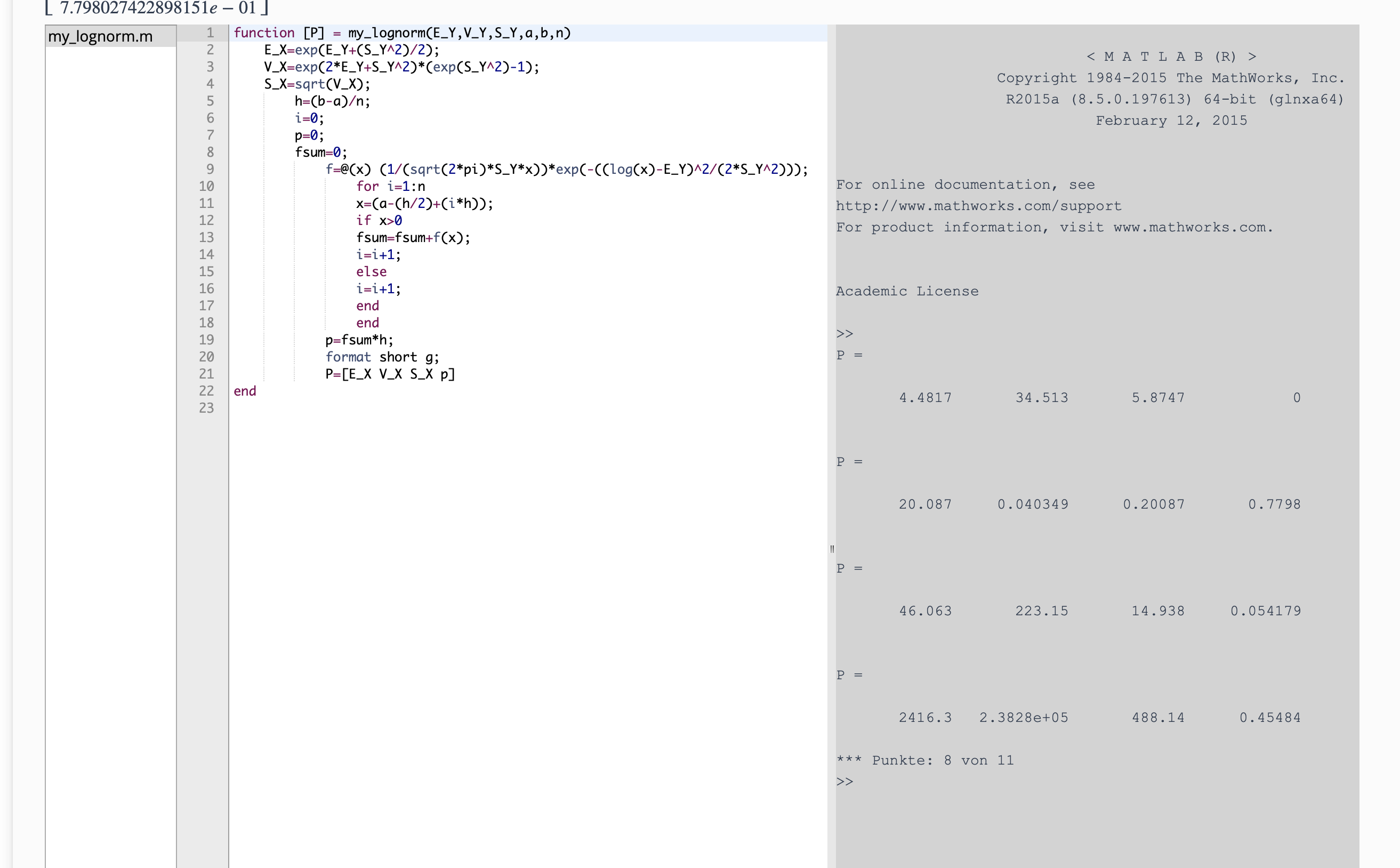Click the 'Academic License' text in console
1400x868 pixels.
coord(906,292)
